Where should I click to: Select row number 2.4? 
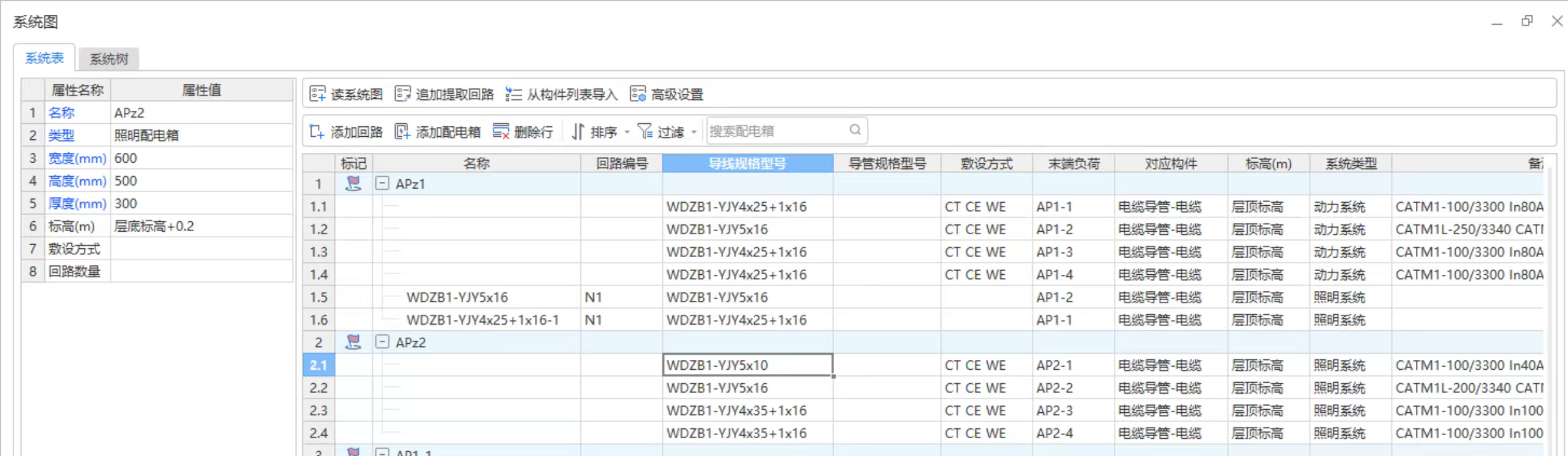(319, 433)
